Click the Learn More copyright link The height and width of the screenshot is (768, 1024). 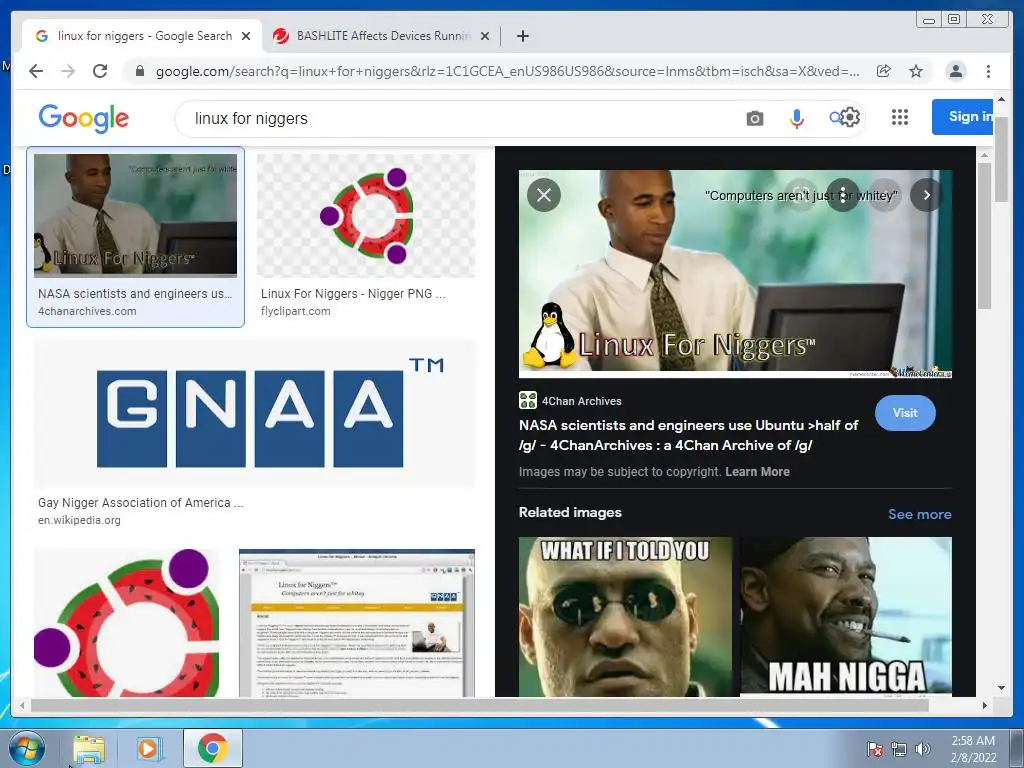[x=757, y=472]
